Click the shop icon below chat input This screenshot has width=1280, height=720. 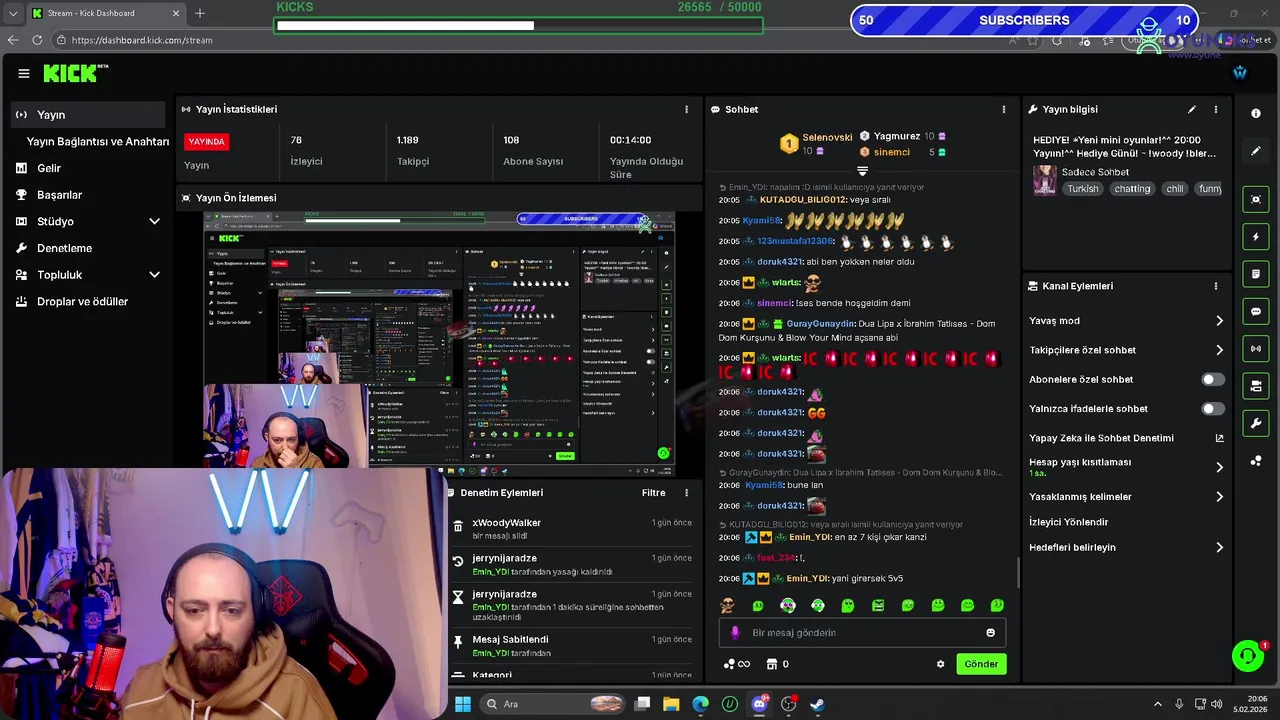tap(772, 664)
